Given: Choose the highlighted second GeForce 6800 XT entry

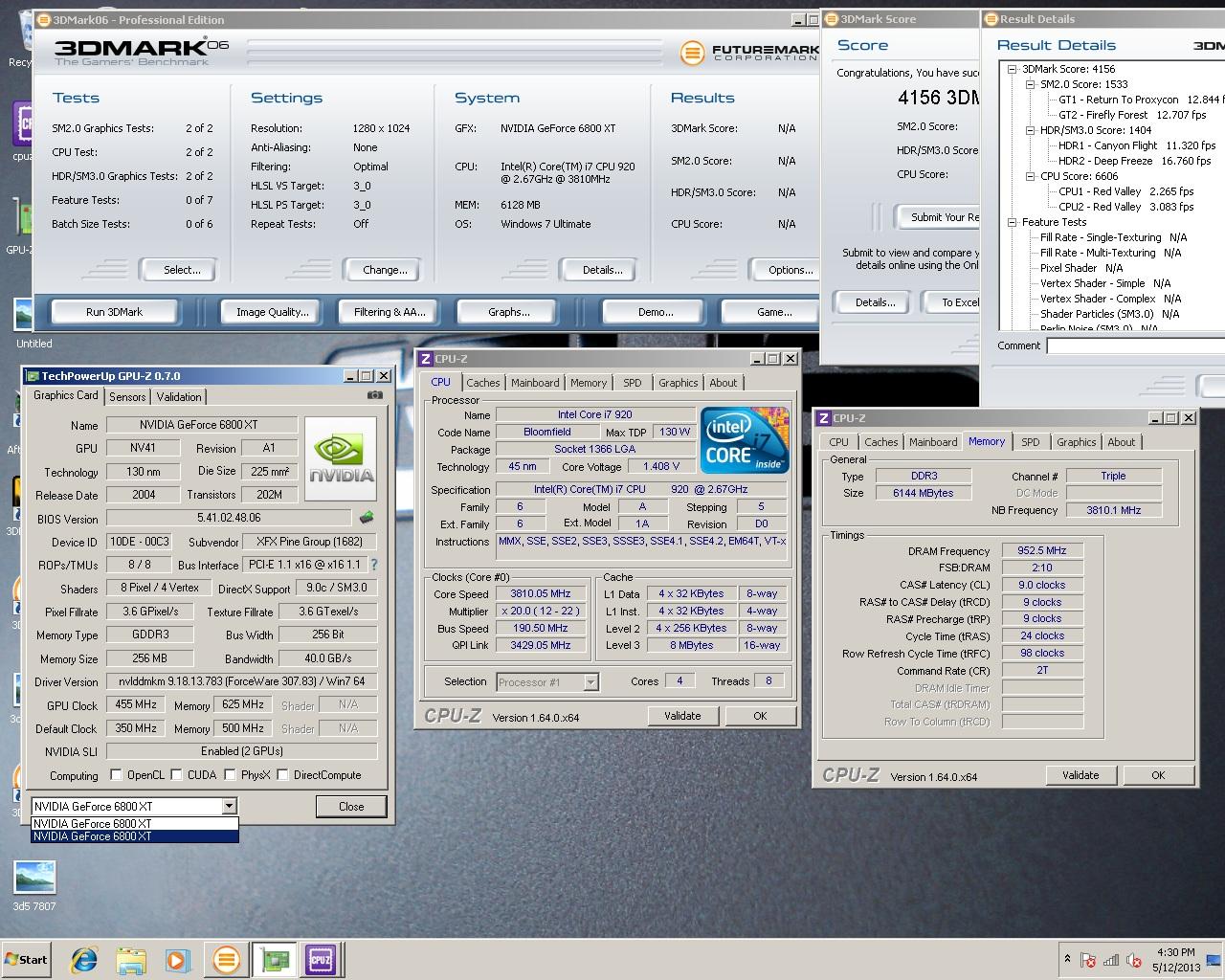Looking at the screenshot, I should pos(134,836).
